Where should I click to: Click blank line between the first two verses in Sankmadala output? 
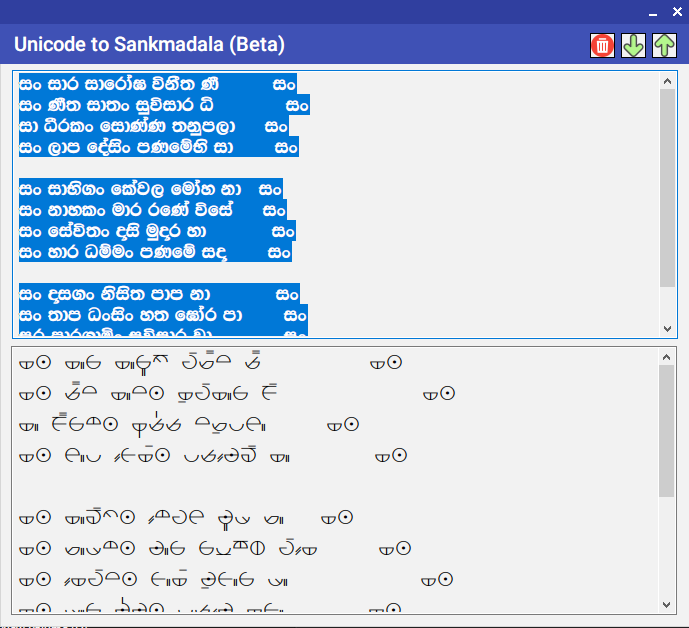[336, 486]
